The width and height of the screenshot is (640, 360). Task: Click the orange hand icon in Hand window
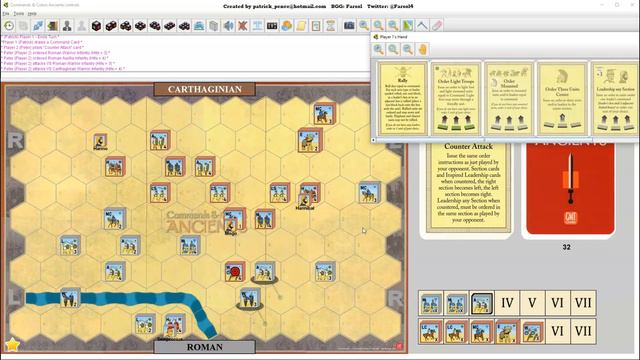coord(422,49)
